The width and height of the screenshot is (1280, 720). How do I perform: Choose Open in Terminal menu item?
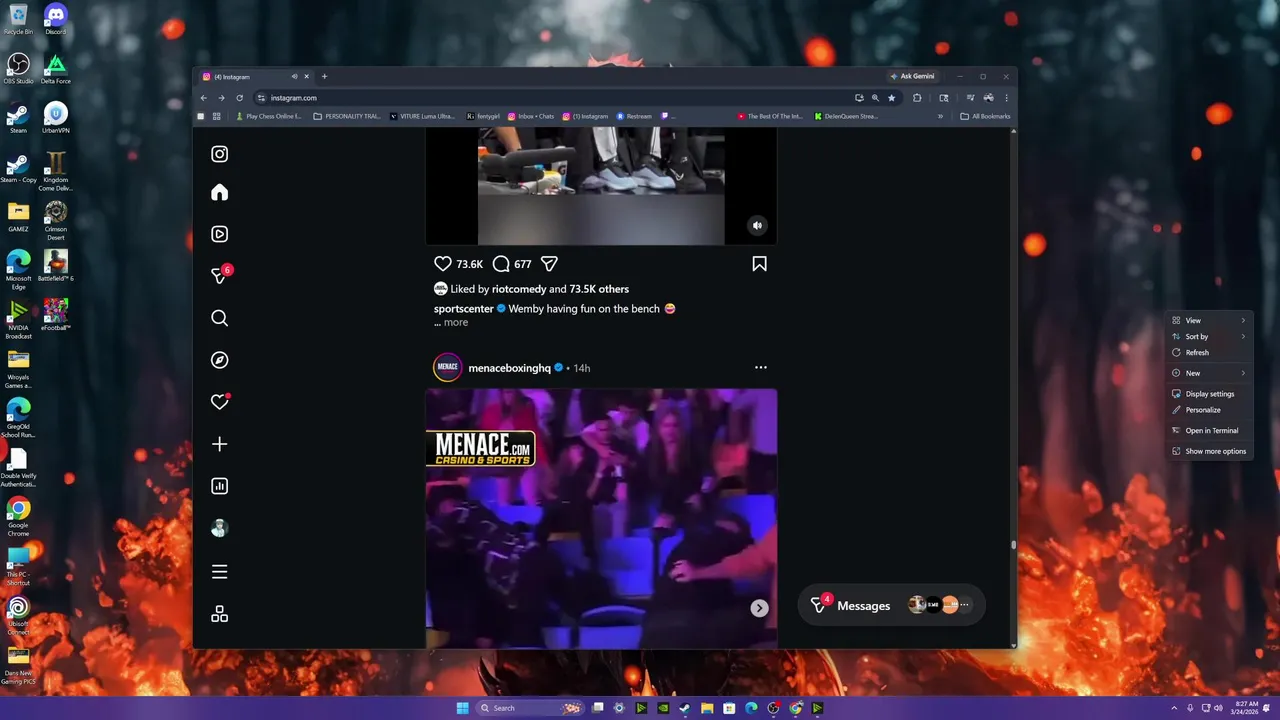coord(1209,430)
